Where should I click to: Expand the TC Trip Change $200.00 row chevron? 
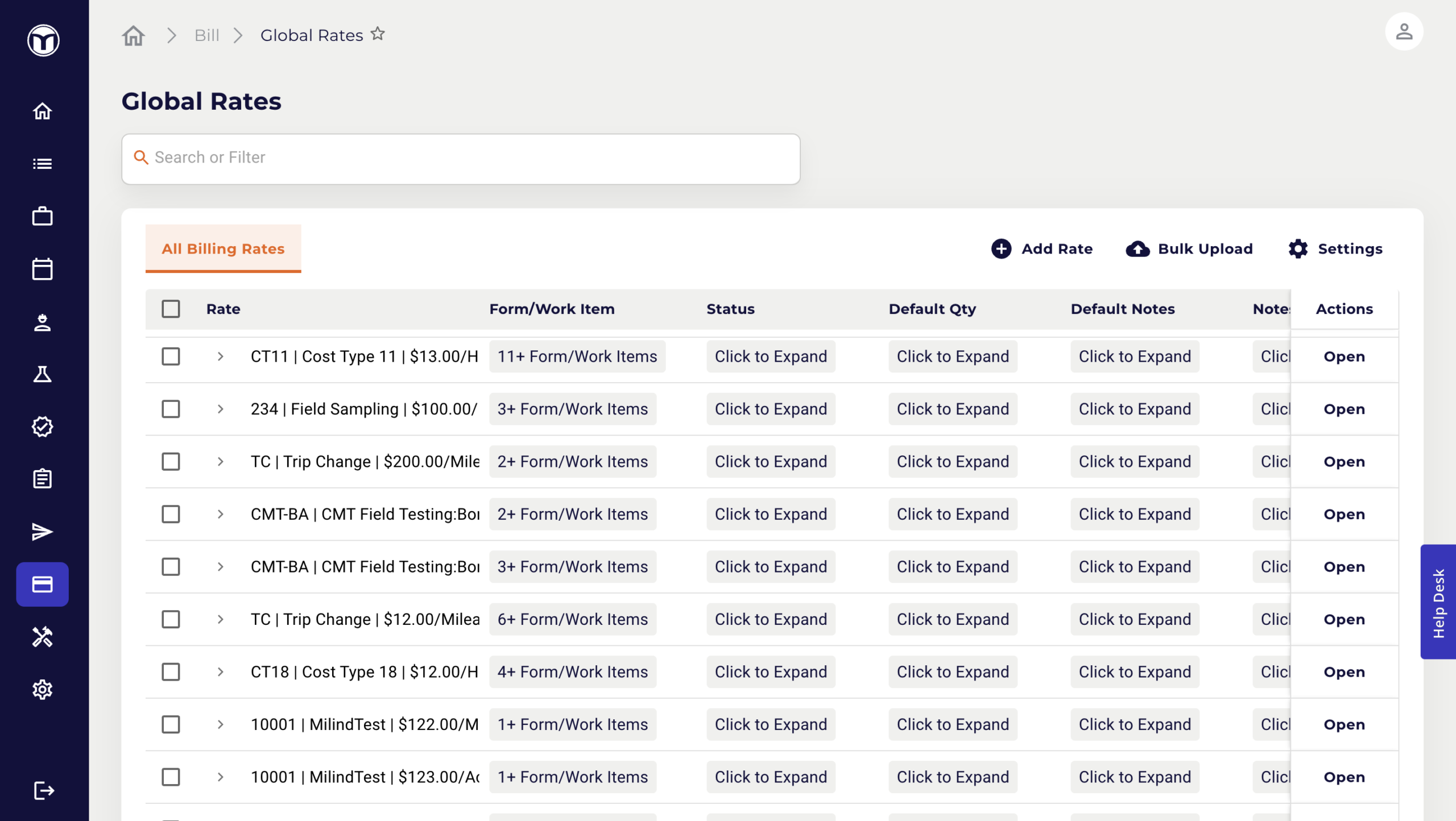pyautogui.click(x=221, y=462)
